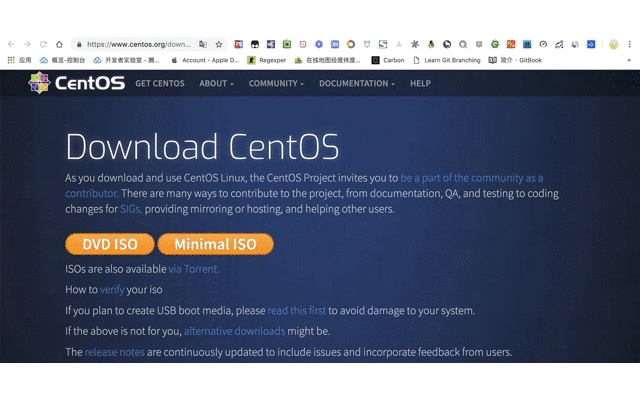The width and height of the screenshot is (640, 400).
Task: Follow the 'via Torrent' link
Action: pyautogui.click(x=193, y=269)
